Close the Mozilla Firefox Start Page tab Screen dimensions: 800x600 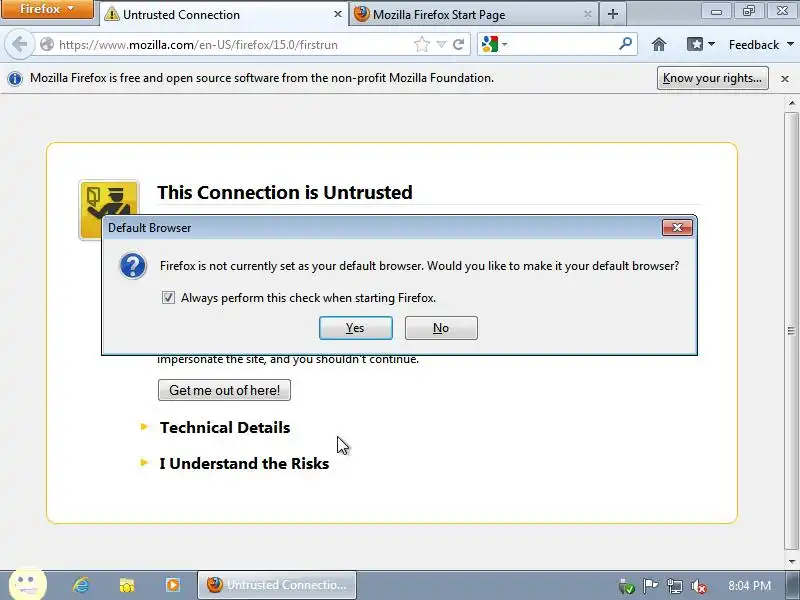pos(587,14)
